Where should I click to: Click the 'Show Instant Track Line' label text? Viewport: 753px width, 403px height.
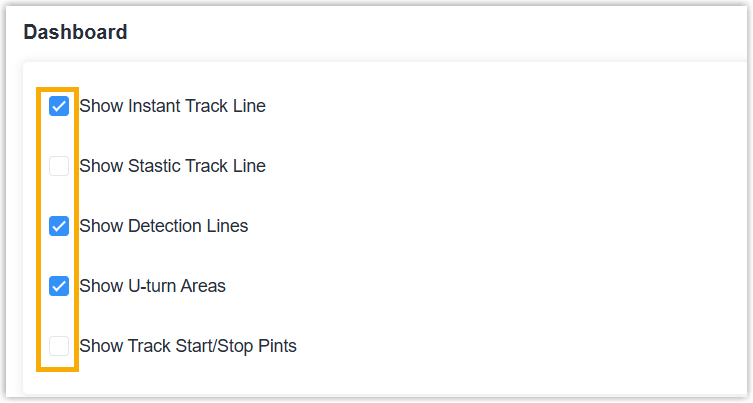(x=172, y=106)
